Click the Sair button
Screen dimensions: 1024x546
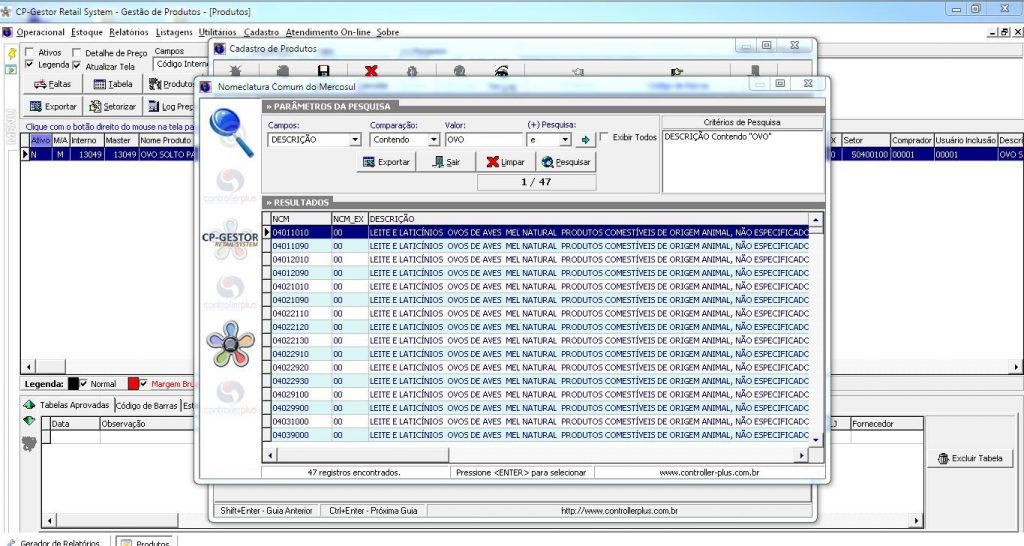[x=447, y=162]
